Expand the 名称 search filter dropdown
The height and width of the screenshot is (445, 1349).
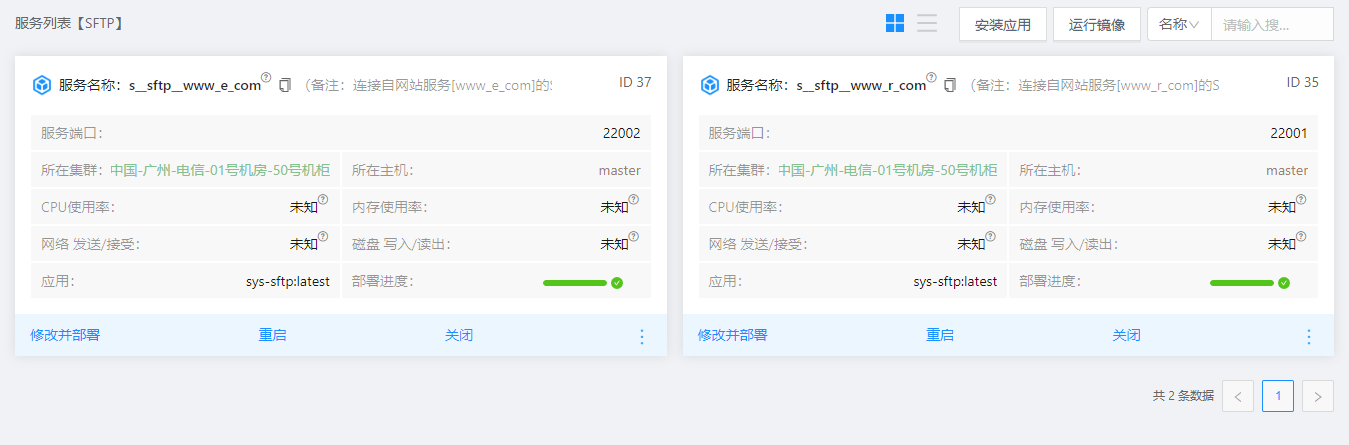point(1179,24)
